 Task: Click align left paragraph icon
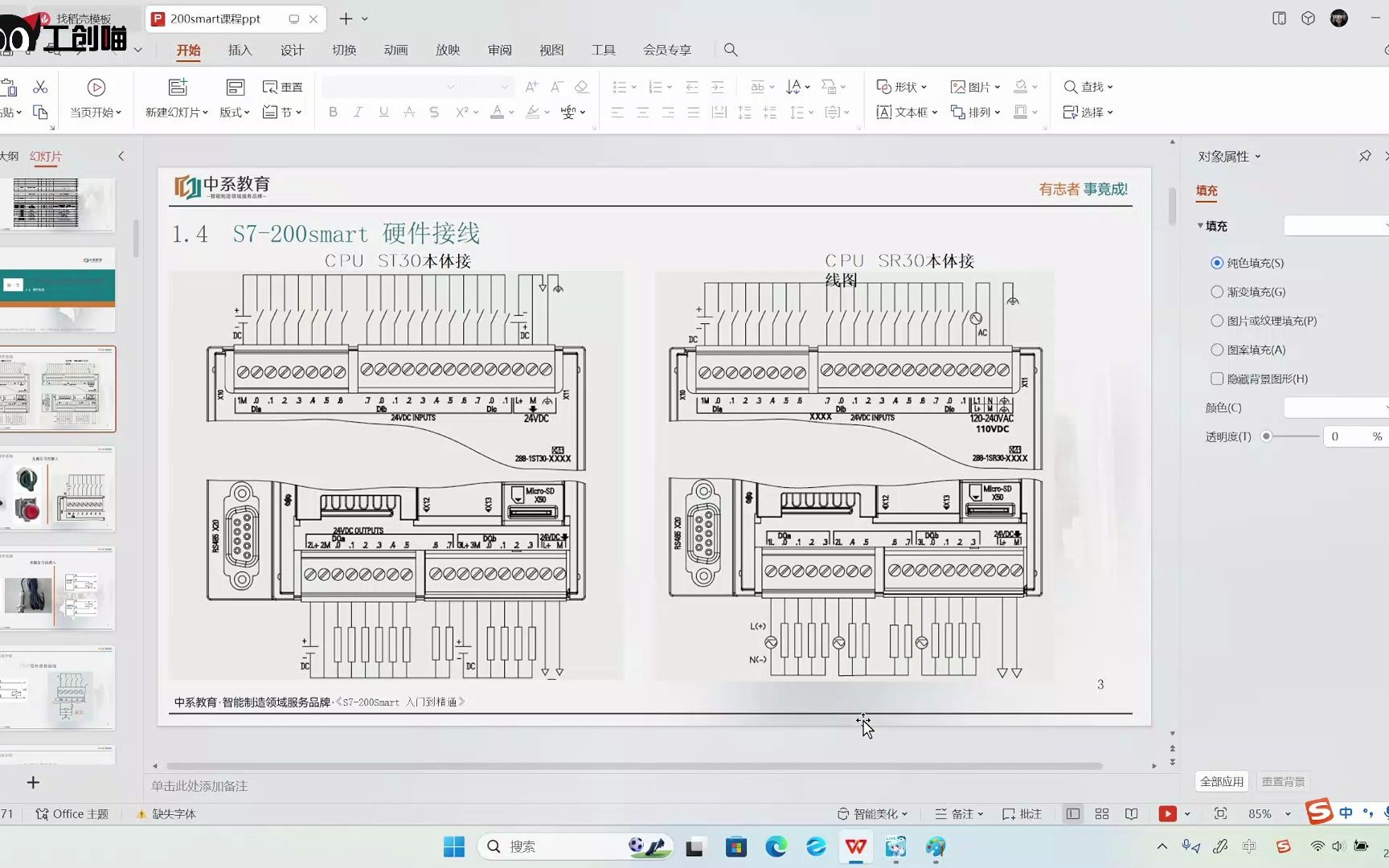[617, 113]
